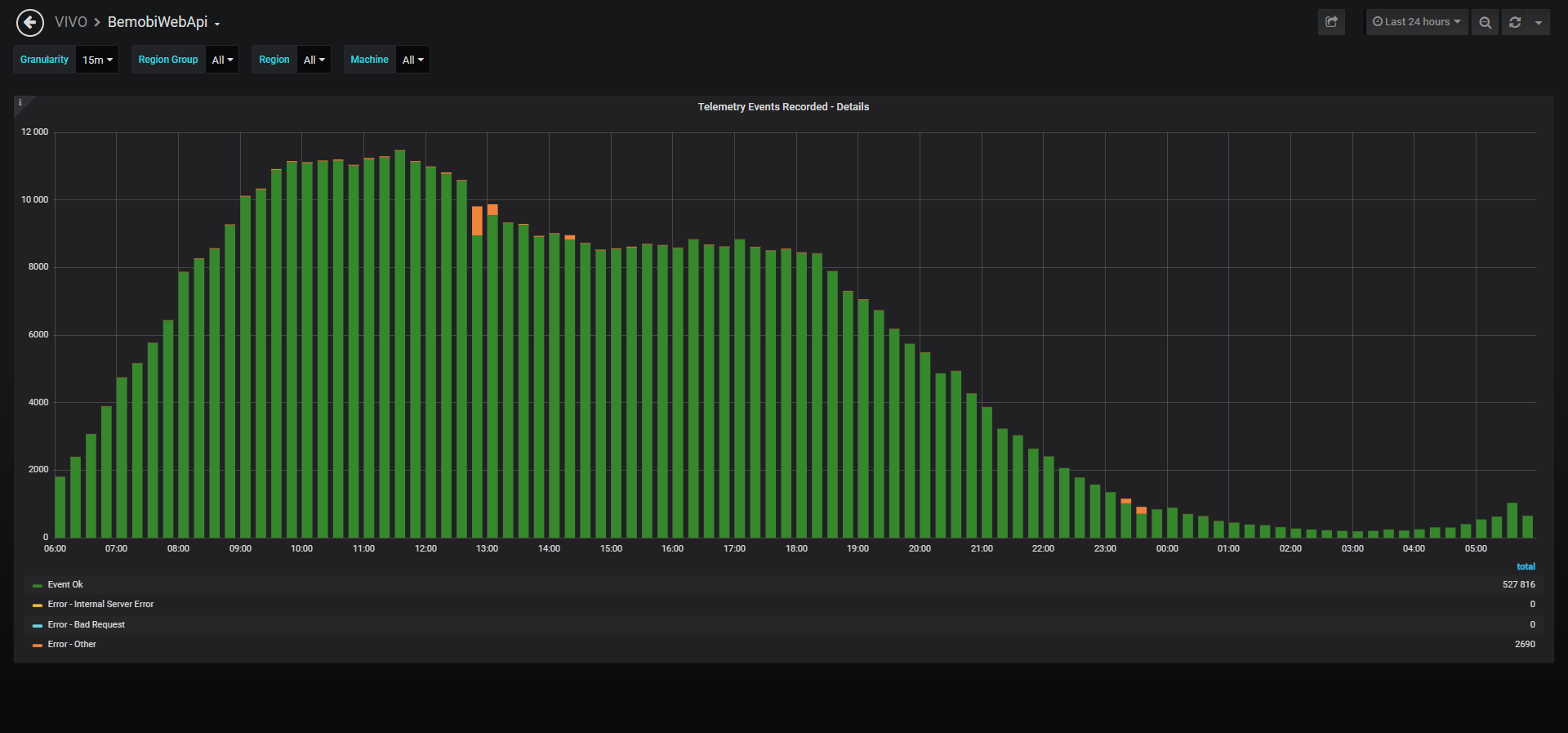Open the Region Group All dropdown

point(222,60)
